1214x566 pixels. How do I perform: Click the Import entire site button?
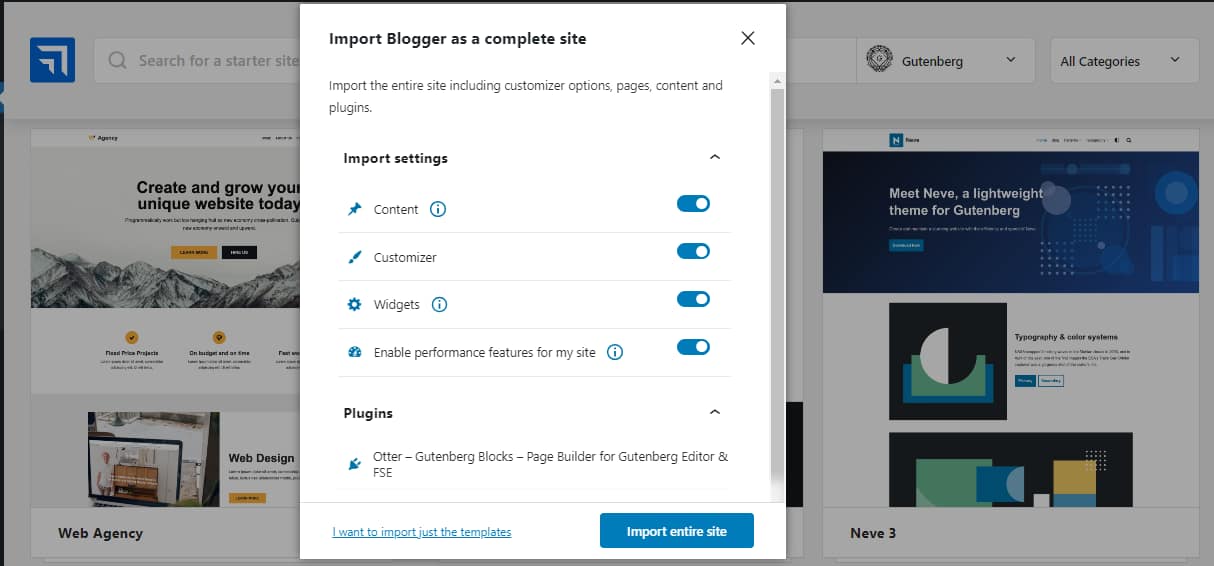pyautogui.click(x=676, y=531)
